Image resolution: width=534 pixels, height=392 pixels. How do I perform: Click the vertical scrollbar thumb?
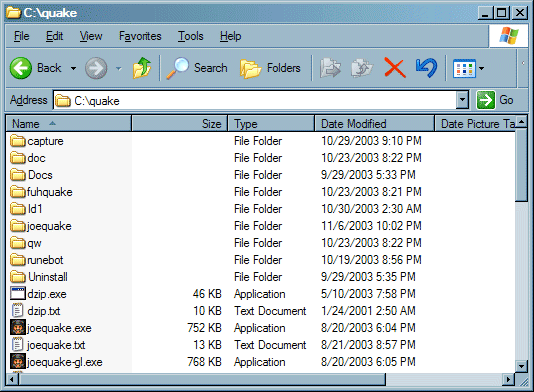[521, 164]
